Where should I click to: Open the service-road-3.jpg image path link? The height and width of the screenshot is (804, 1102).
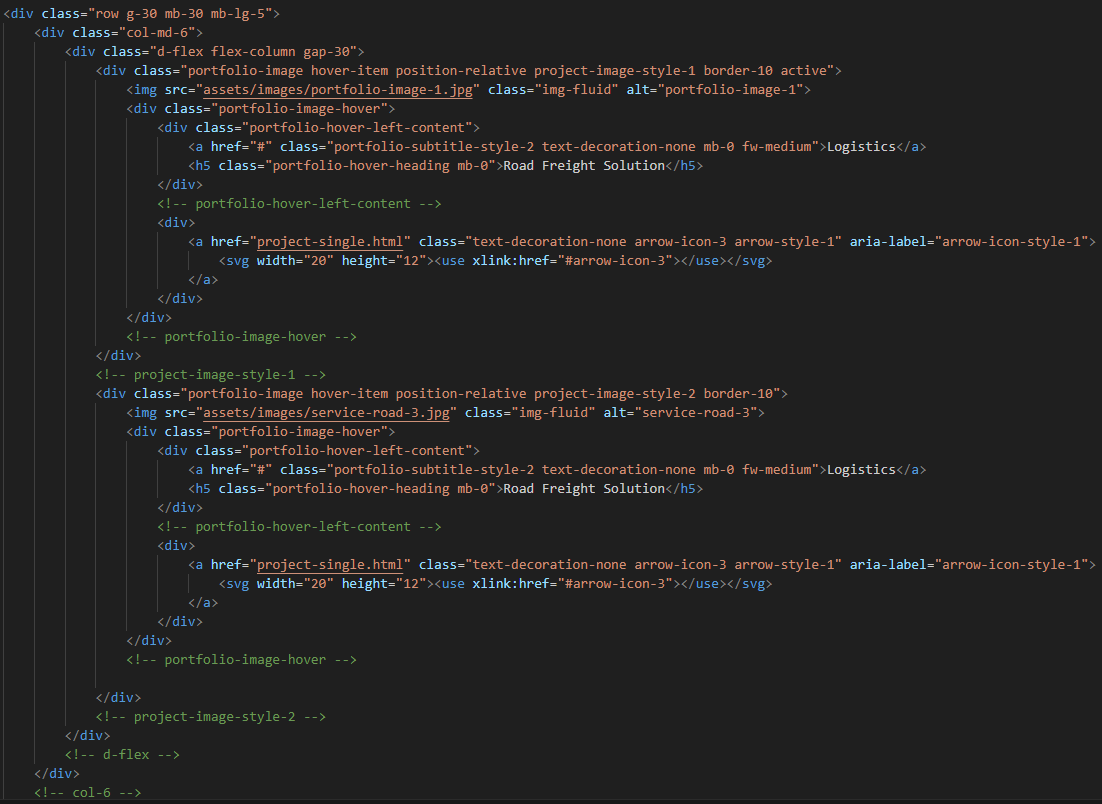pyautogui.click(x=329, y=413)
